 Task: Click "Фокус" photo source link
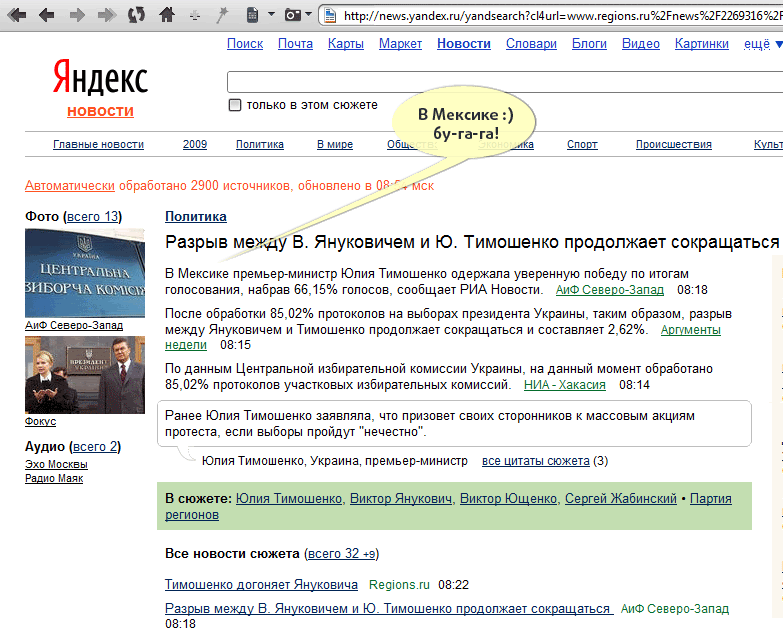[40, 421]
